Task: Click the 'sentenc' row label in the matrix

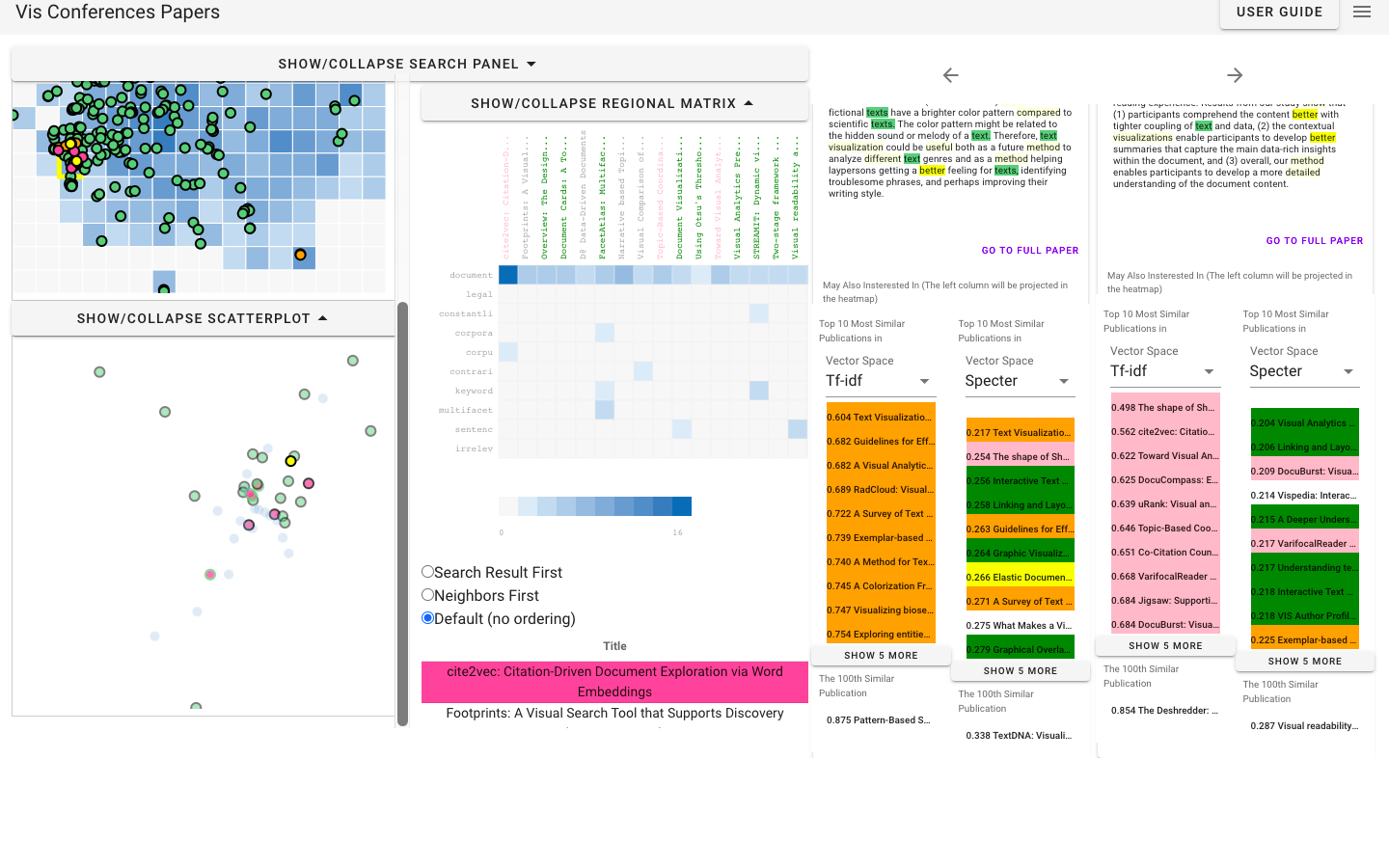Action: (474, 429)
